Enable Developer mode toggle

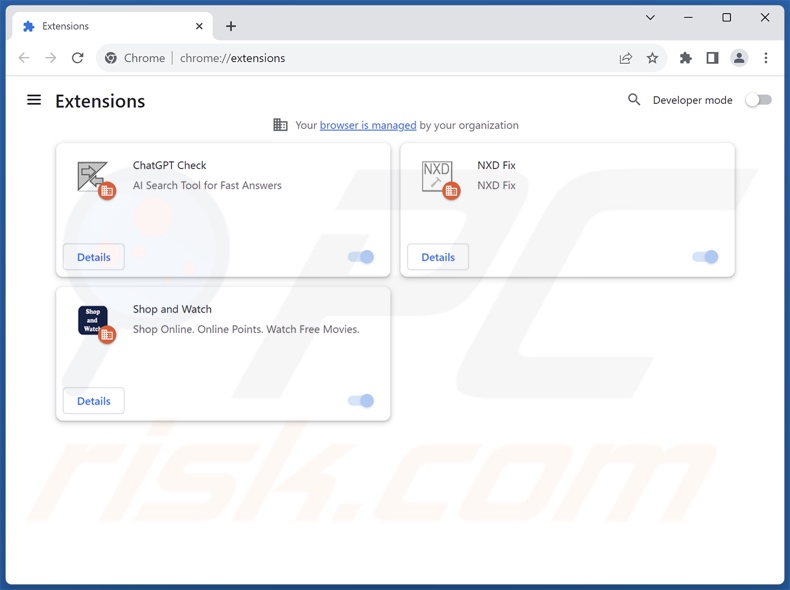click(758, 100)
